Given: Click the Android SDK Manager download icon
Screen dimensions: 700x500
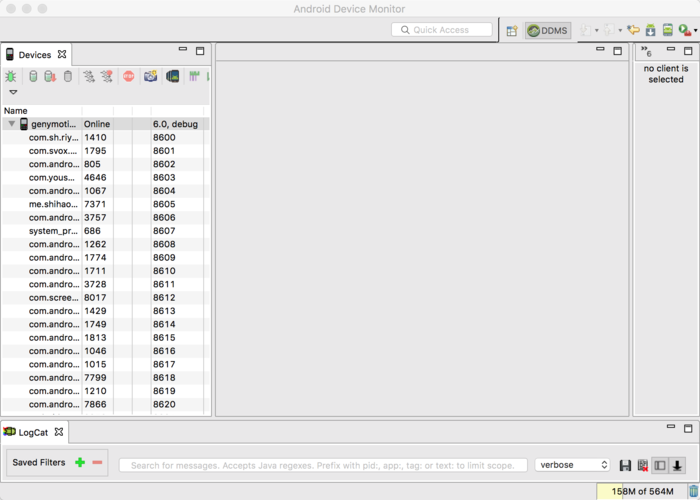Looking at the screenshot, I should pos(650,30).
